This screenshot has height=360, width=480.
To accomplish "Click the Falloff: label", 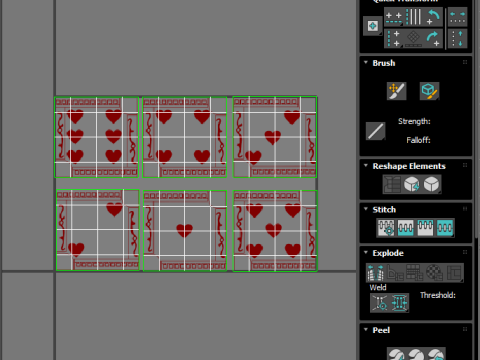I will click(418, 140).
